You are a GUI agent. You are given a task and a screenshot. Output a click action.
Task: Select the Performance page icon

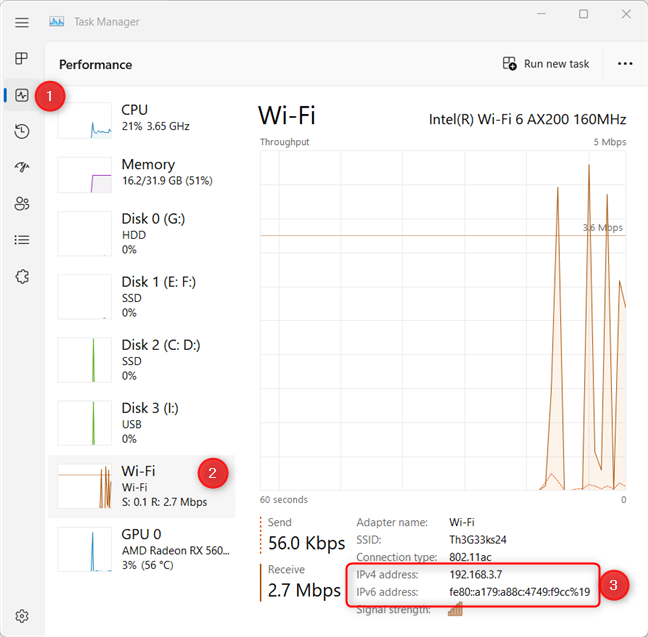coord(21,95)
